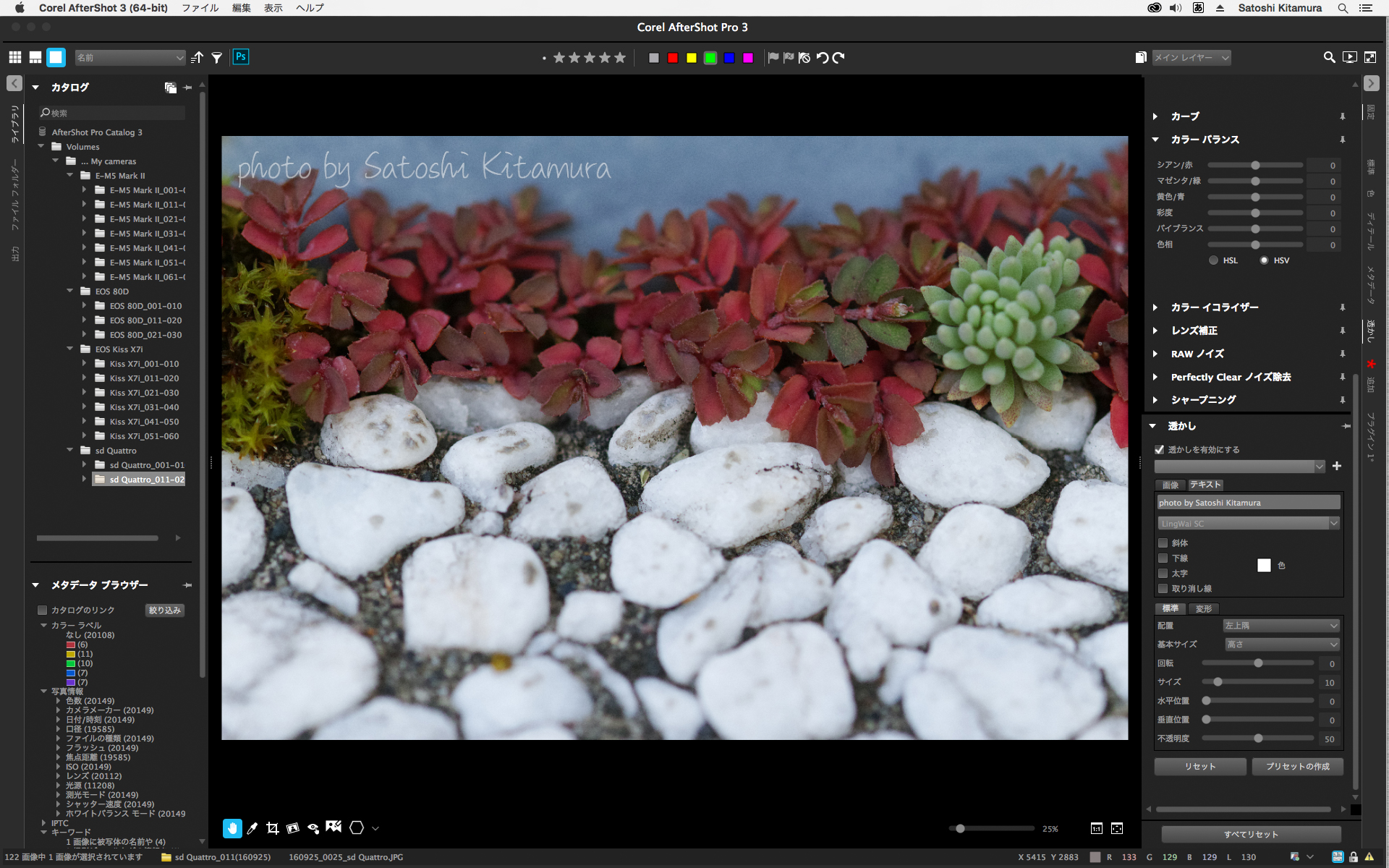Select the Pan hand tool
This screenshot has height=868, width=1389.
pos(232,828)
